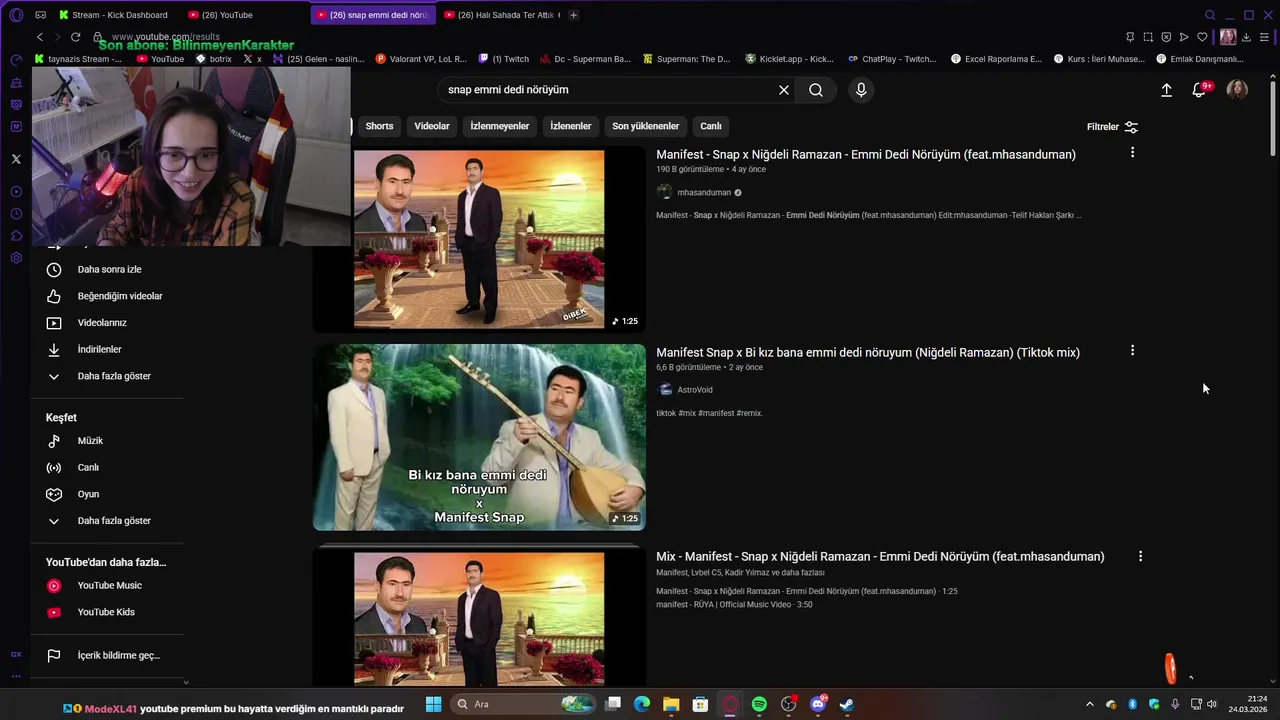The height and width of the screenshot is (720, 1280).
Task: Open more options for the Mix playlist
Action: pyautogui.click(x=1140, y=556)
